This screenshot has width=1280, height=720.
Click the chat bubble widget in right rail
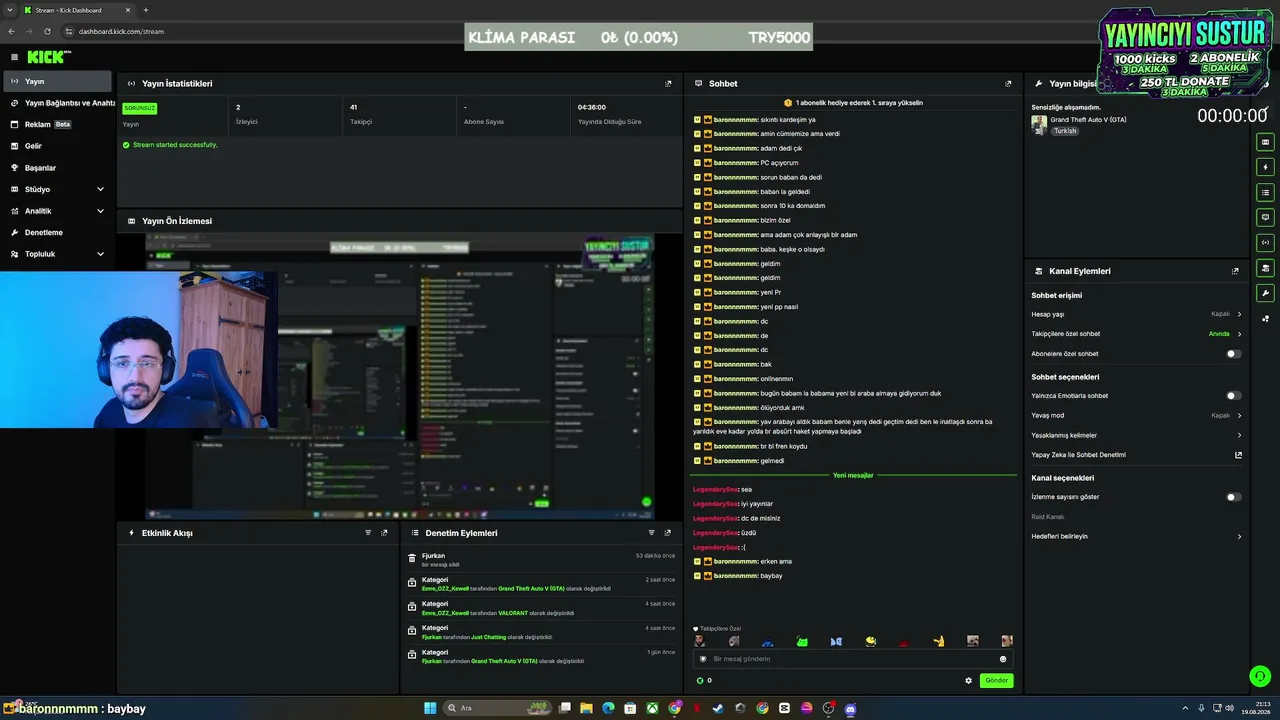point(1265,217)
